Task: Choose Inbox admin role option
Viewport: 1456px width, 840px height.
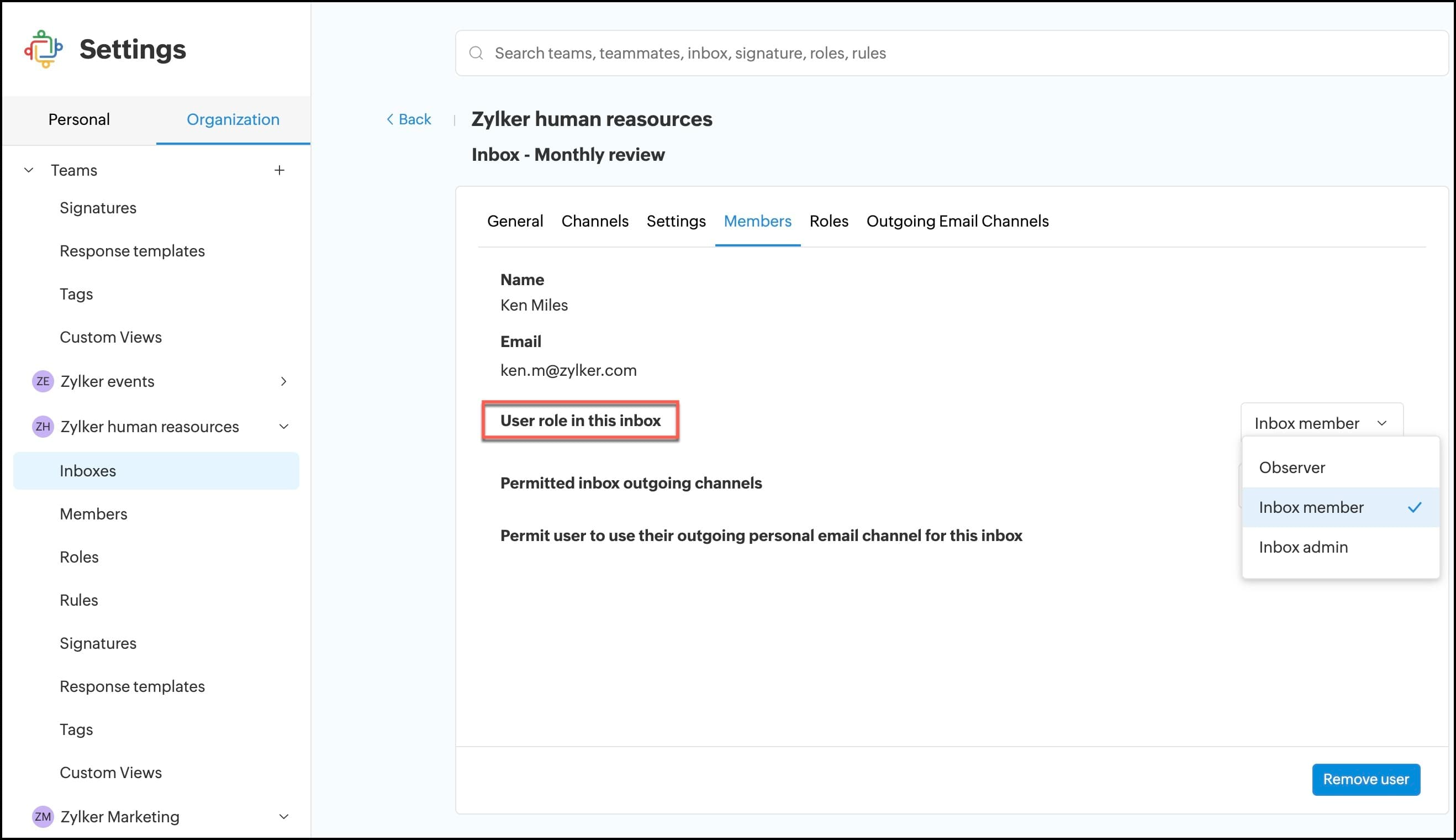Action: (1303, 547)
